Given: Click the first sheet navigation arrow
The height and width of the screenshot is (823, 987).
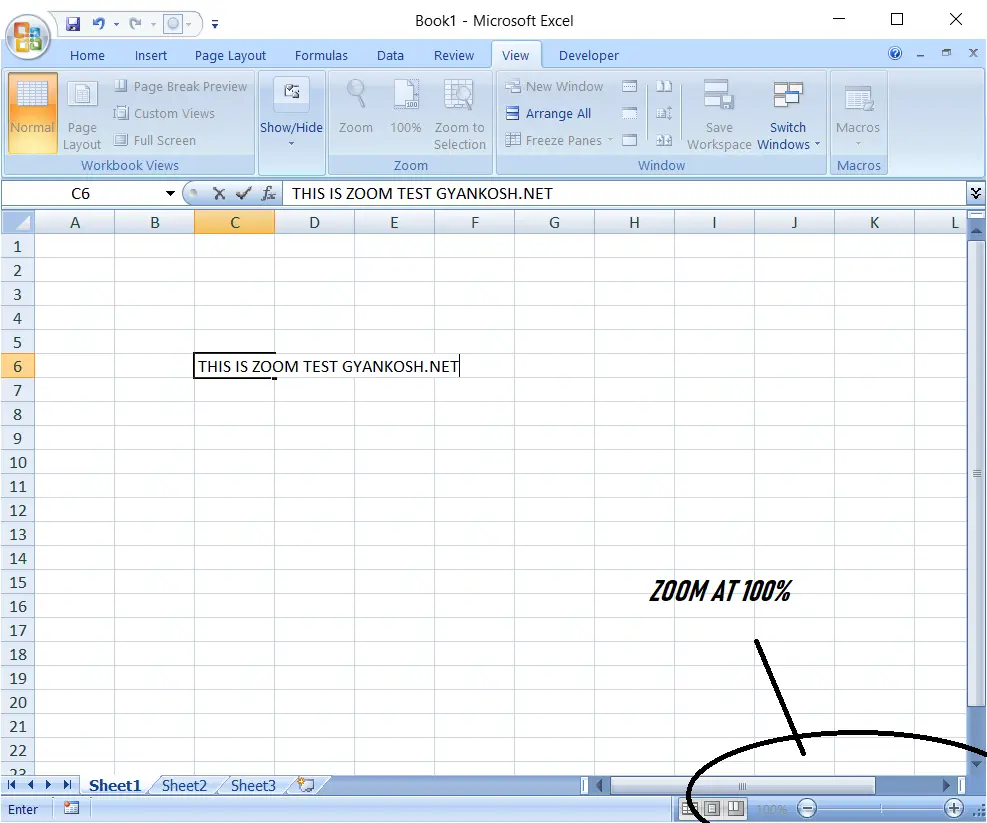Looking at the screenshot, I should click(x=11, y=785).
